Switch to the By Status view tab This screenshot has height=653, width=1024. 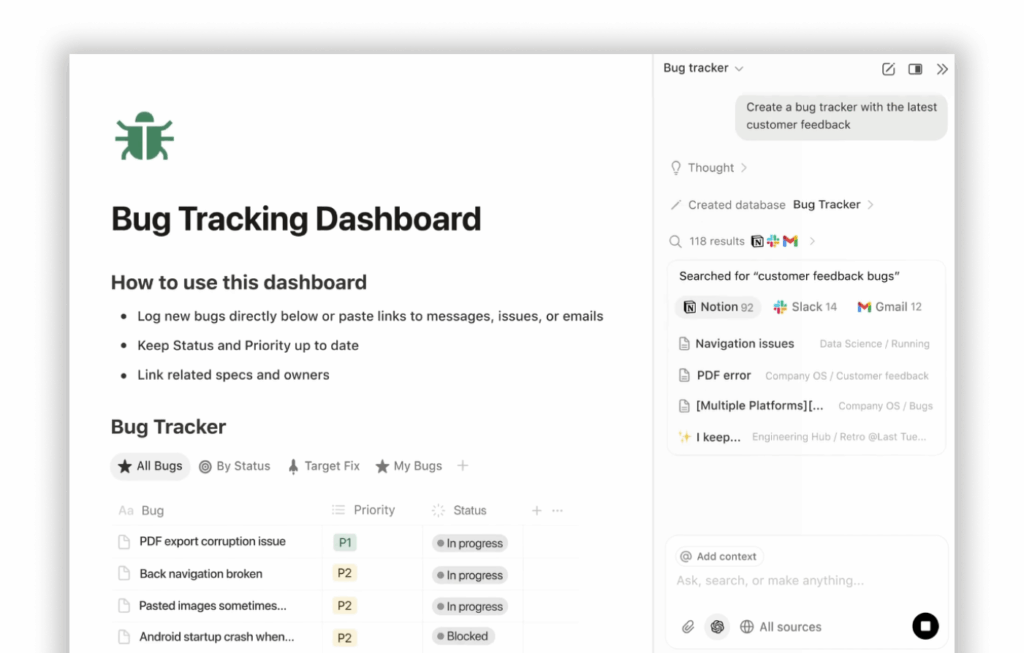click(x=235, y=466)
